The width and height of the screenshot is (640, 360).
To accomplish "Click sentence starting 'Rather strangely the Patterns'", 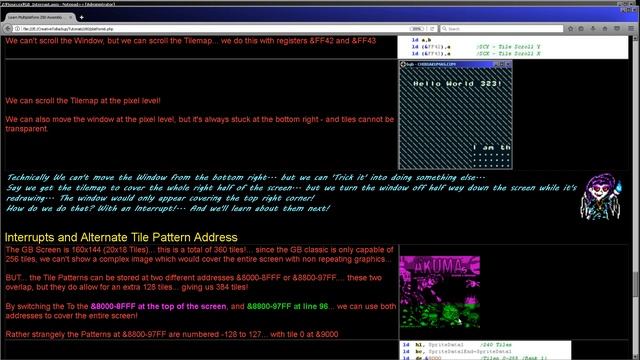I will click(172, 334).
